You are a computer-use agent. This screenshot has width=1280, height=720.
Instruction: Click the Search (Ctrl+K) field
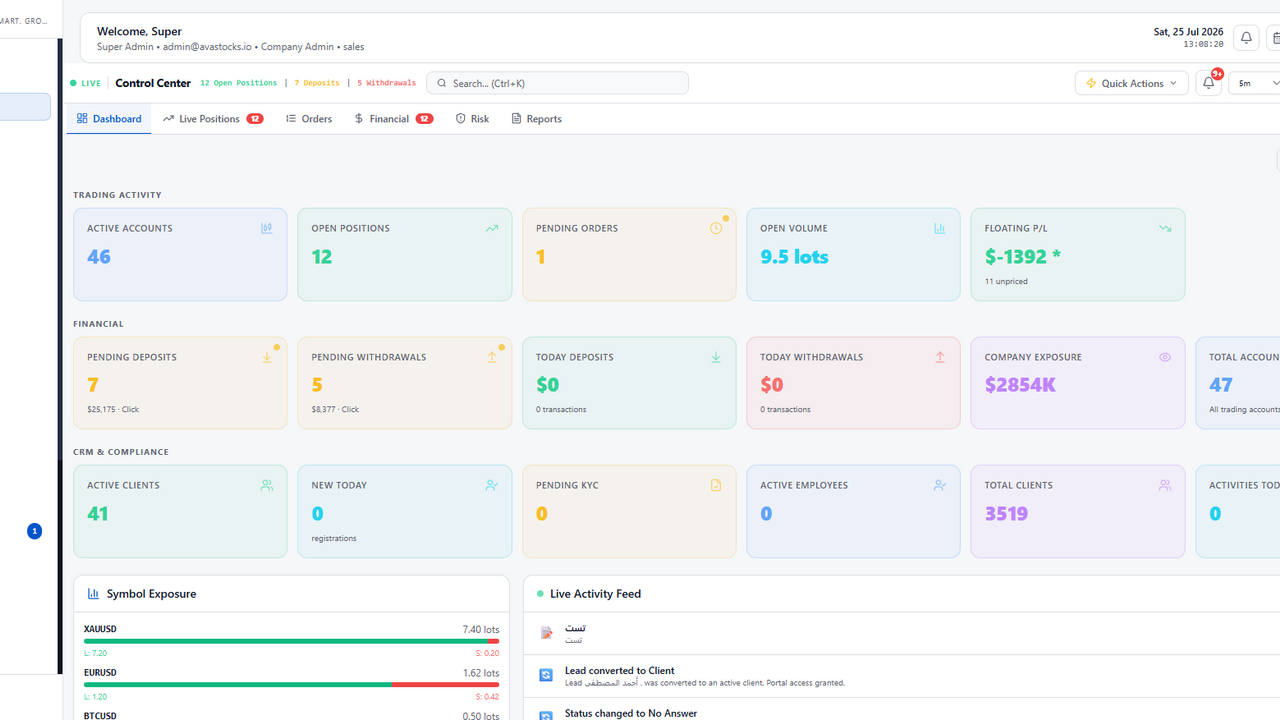pos(557,83)
